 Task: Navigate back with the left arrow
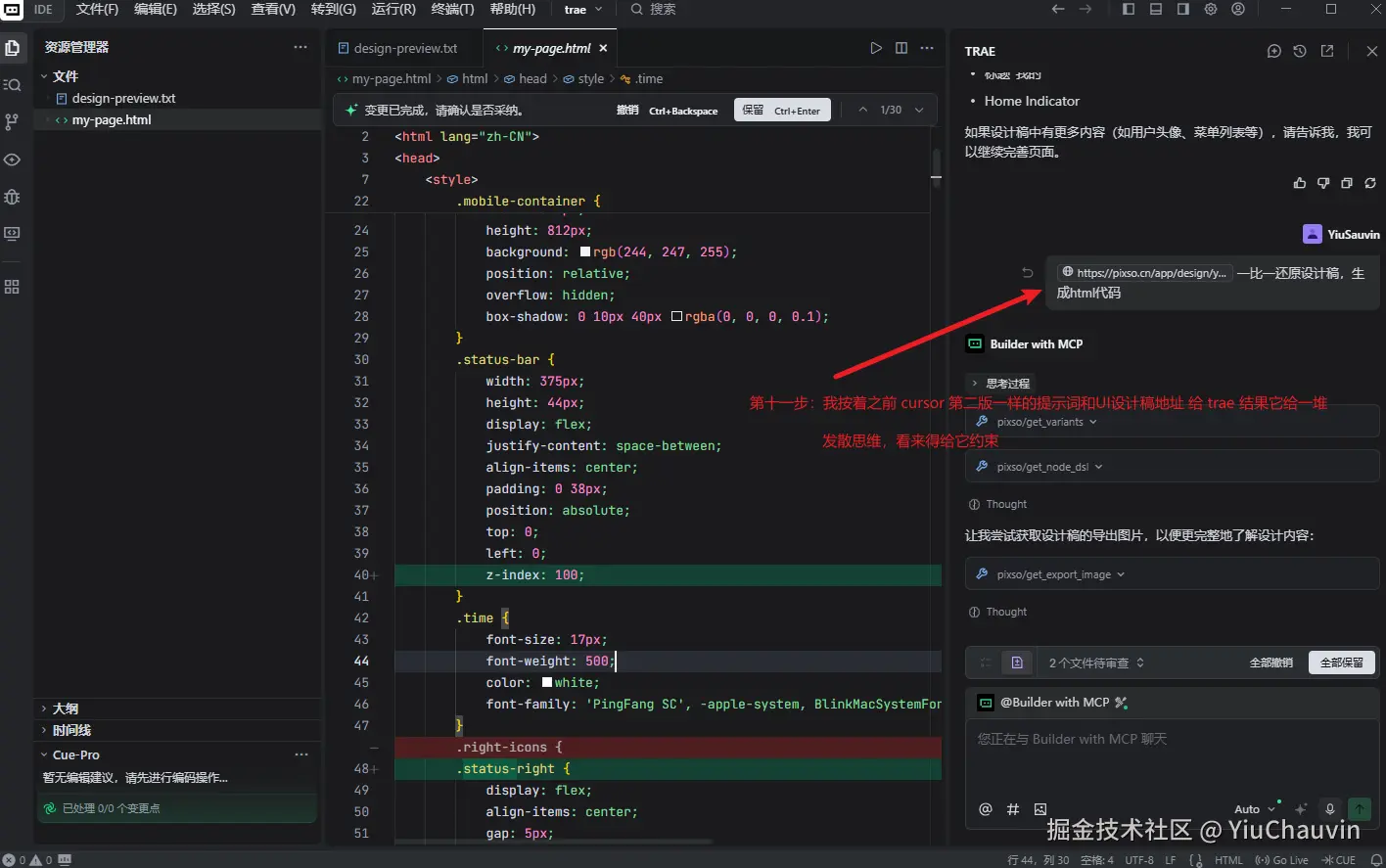pyautogui.click(x=1058, y=9)
